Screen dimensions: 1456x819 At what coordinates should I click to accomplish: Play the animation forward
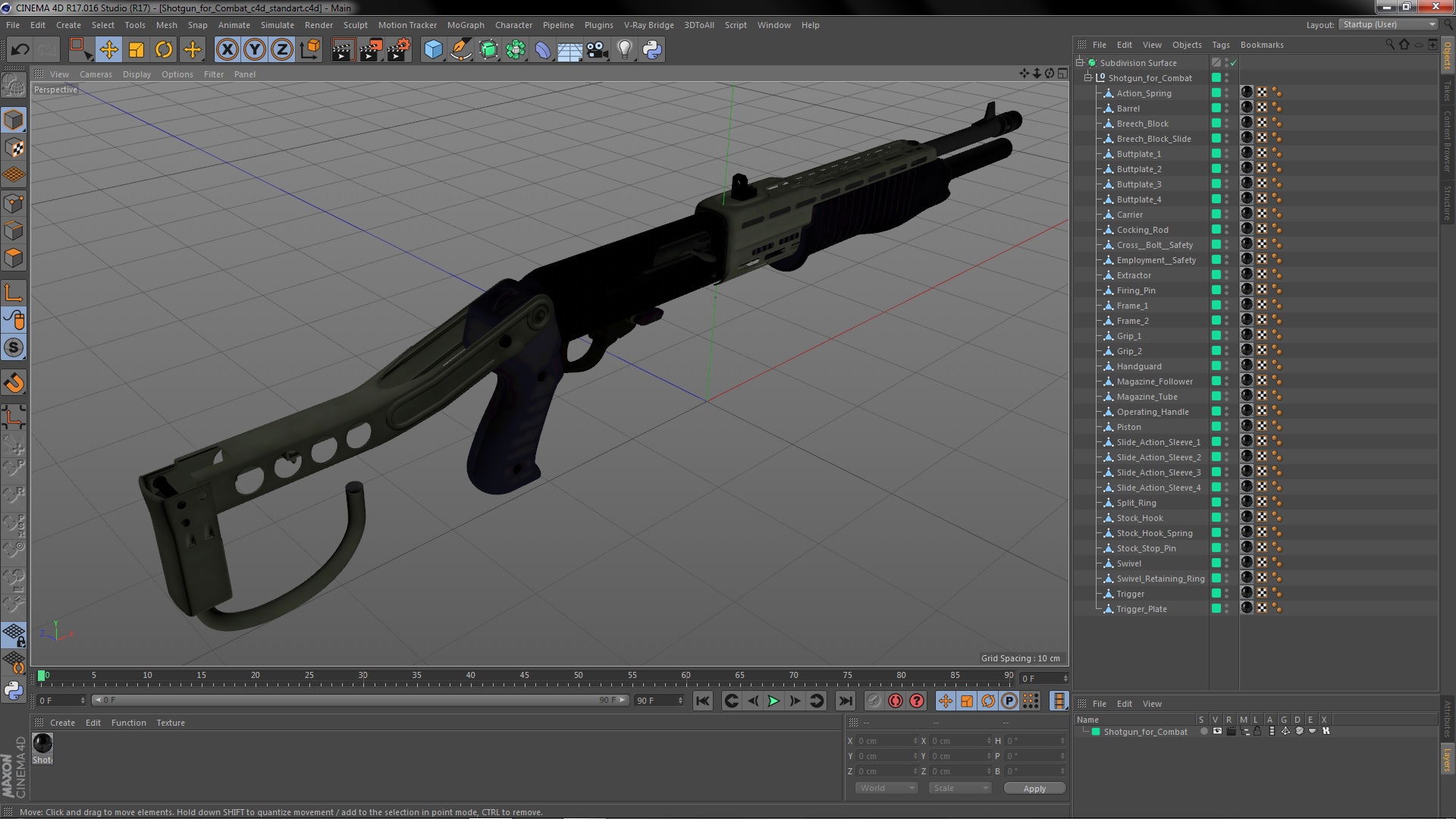(773, 701)
